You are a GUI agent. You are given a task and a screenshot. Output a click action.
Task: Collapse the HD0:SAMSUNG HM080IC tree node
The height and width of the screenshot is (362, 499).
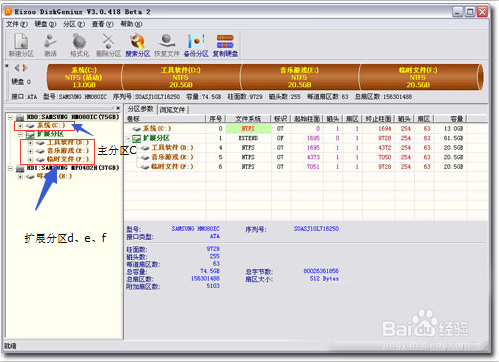11,117
